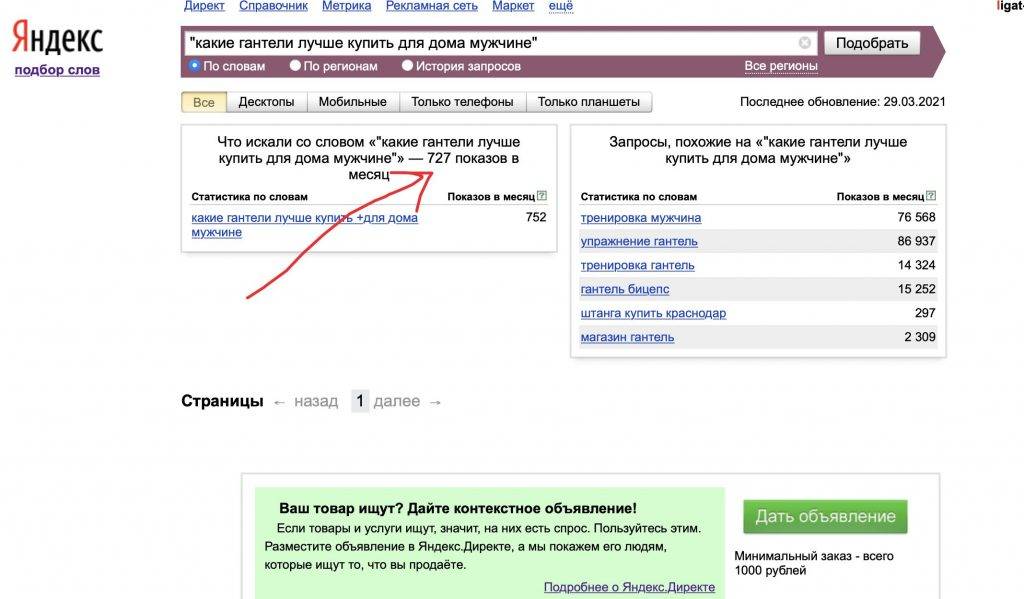Switch to the 'Десктопы' tab
Image resolution: width=1024 pixels, height=599 pixels.
point(266,102)
